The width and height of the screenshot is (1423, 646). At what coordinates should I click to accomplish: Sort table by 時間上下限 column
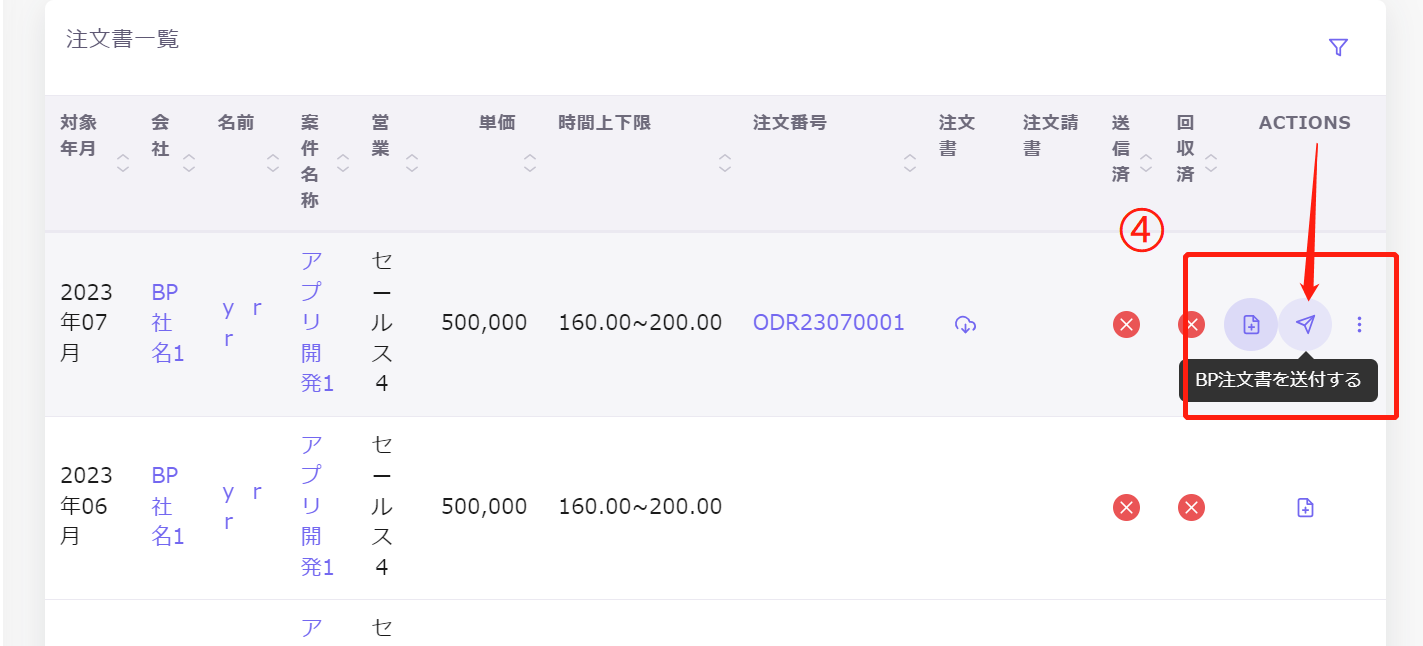click(725, 162)
